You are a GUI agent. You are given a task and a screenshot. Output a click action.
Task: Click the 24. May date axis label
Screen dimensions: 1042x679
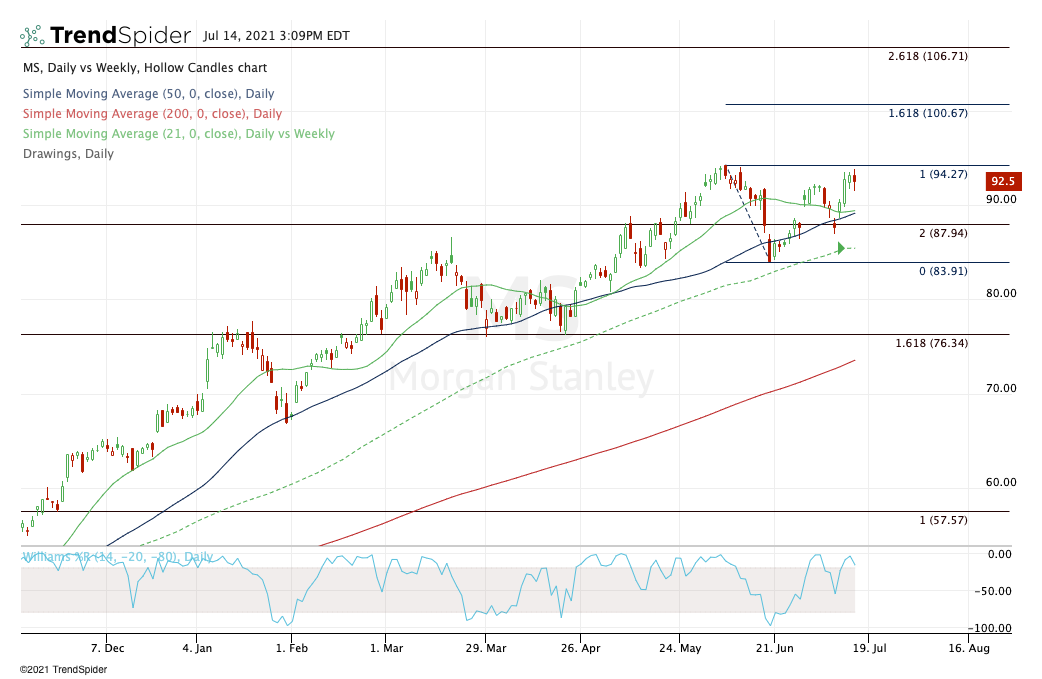tap(680, 648)
